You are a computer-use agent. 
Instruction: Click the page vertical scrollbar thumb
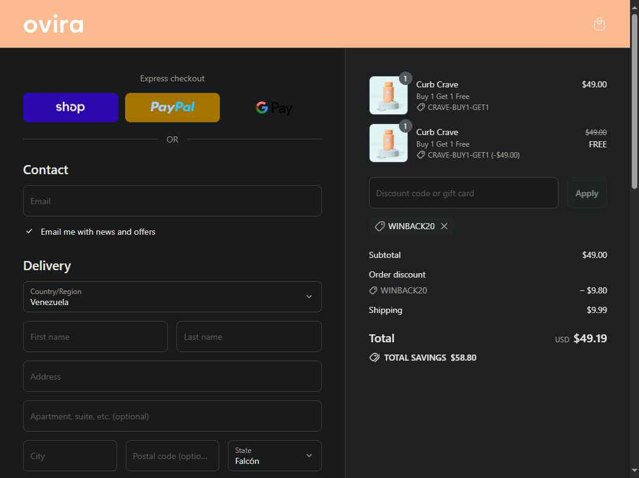click(x=635, y=101)
